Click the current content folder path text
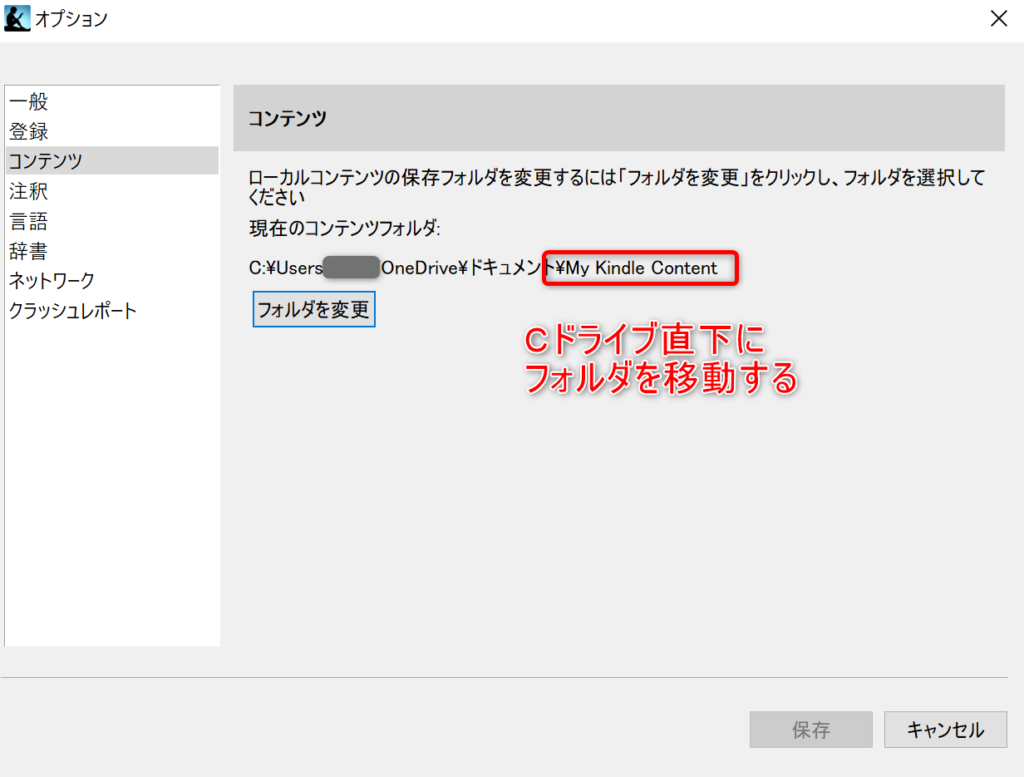This screenshot has width=1024, height=777. tap(483, 268)
